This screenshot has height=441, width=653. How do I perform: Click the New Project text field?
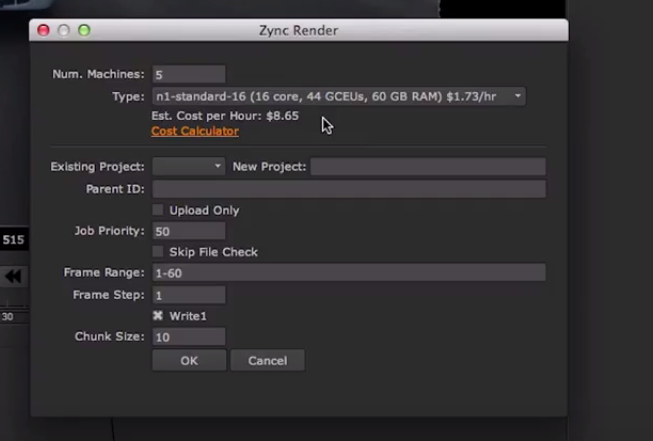(x=428, y=167)
